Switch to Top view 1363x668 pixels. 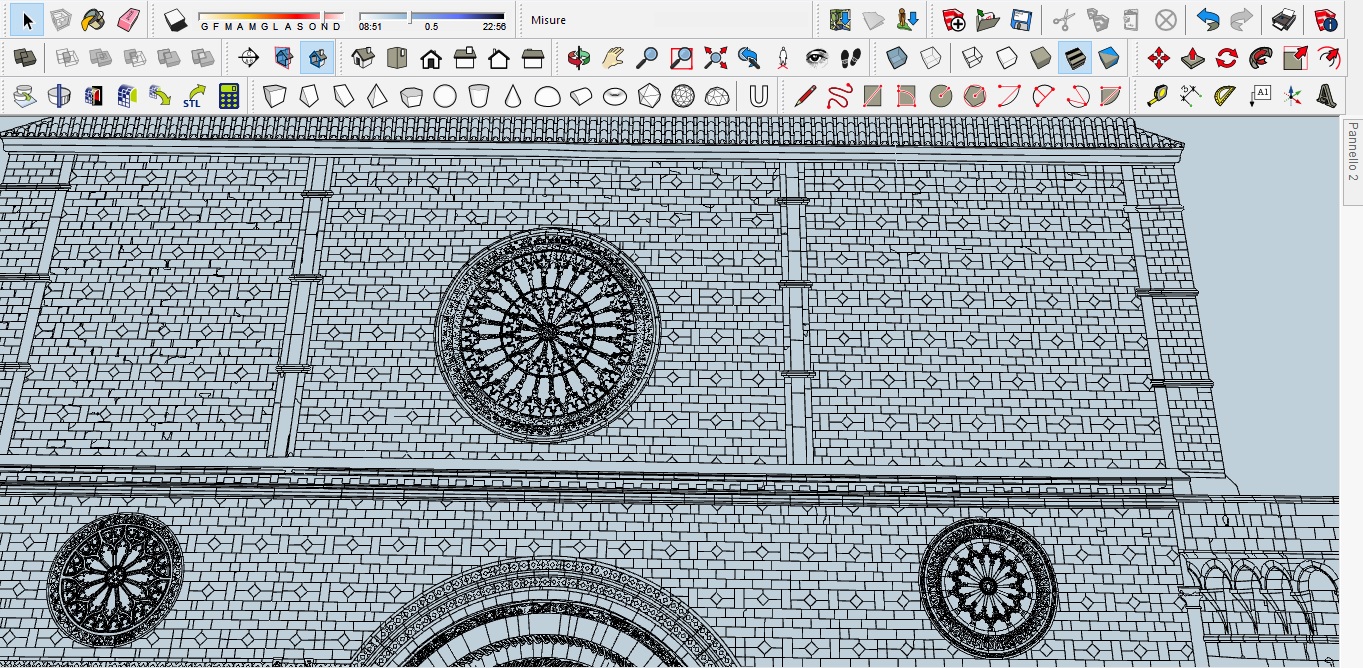click(398, 58)
